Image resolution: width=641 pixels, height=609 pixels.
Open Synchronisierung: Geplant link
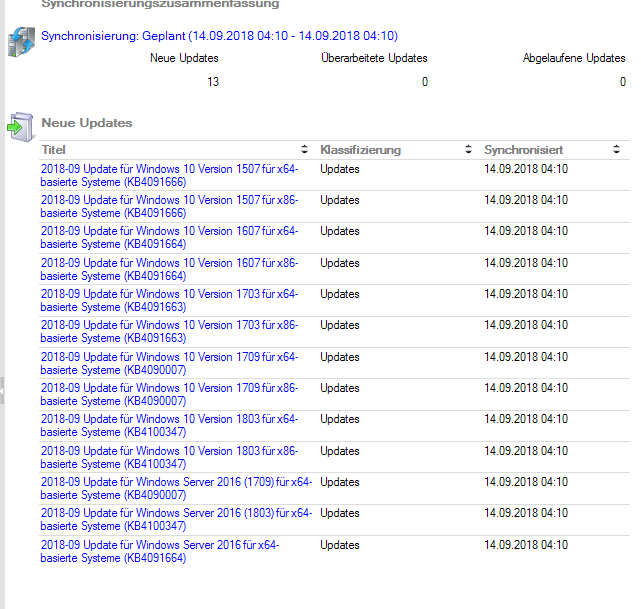click(x=220, y=36)
